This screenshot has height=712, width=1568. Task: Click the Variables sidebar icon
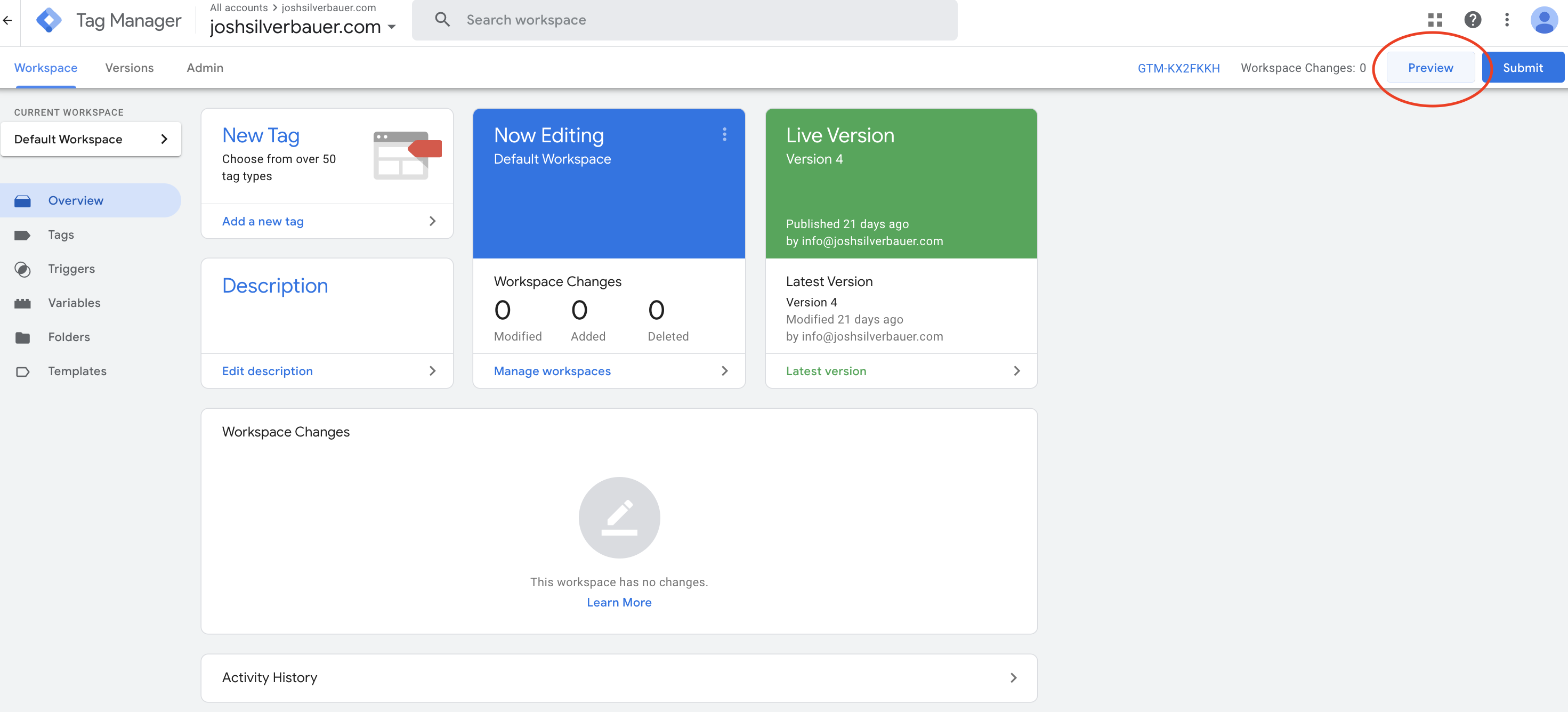click(x=22, y=303)
